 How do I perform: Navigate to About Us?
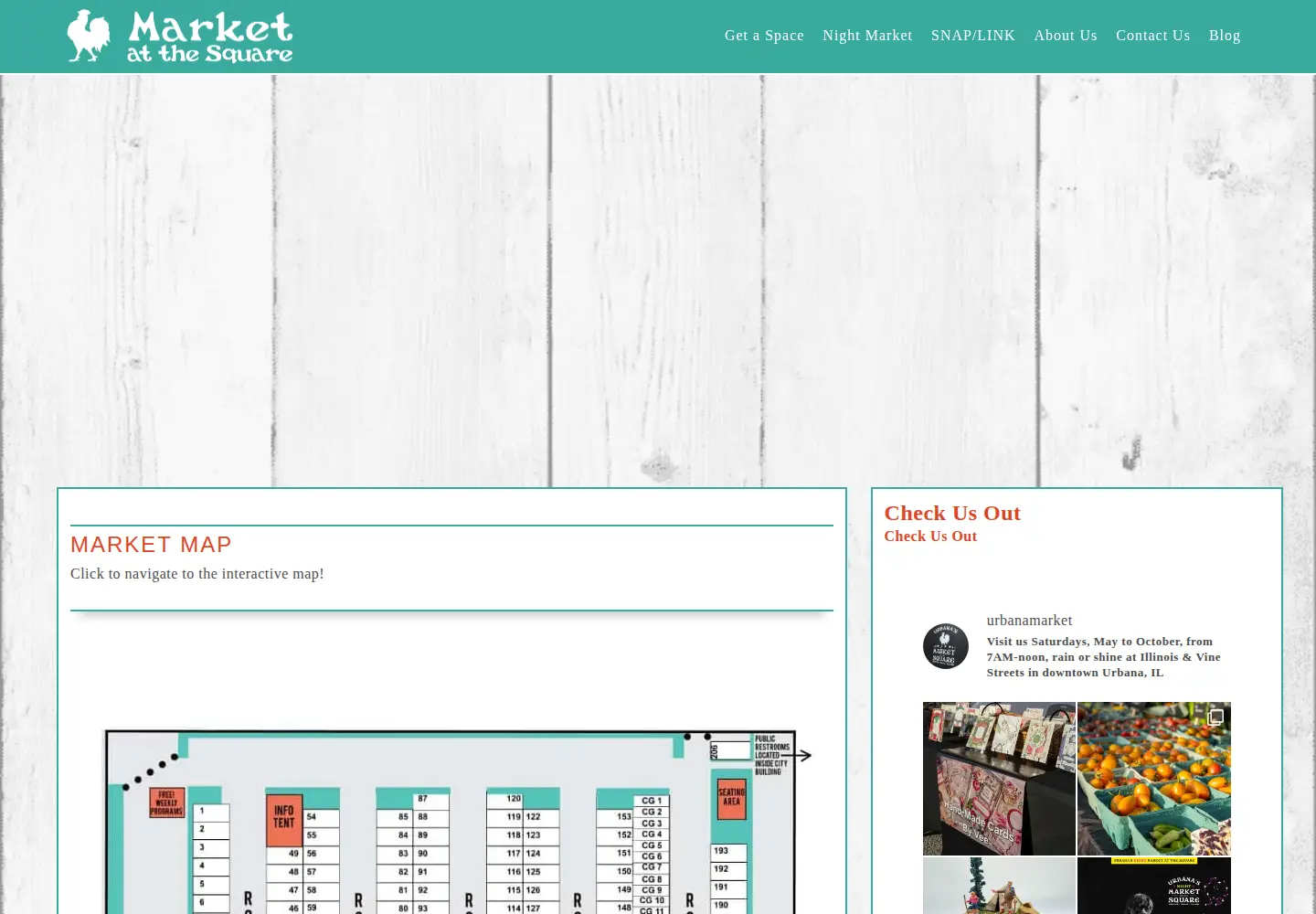tap(1066, 36)
